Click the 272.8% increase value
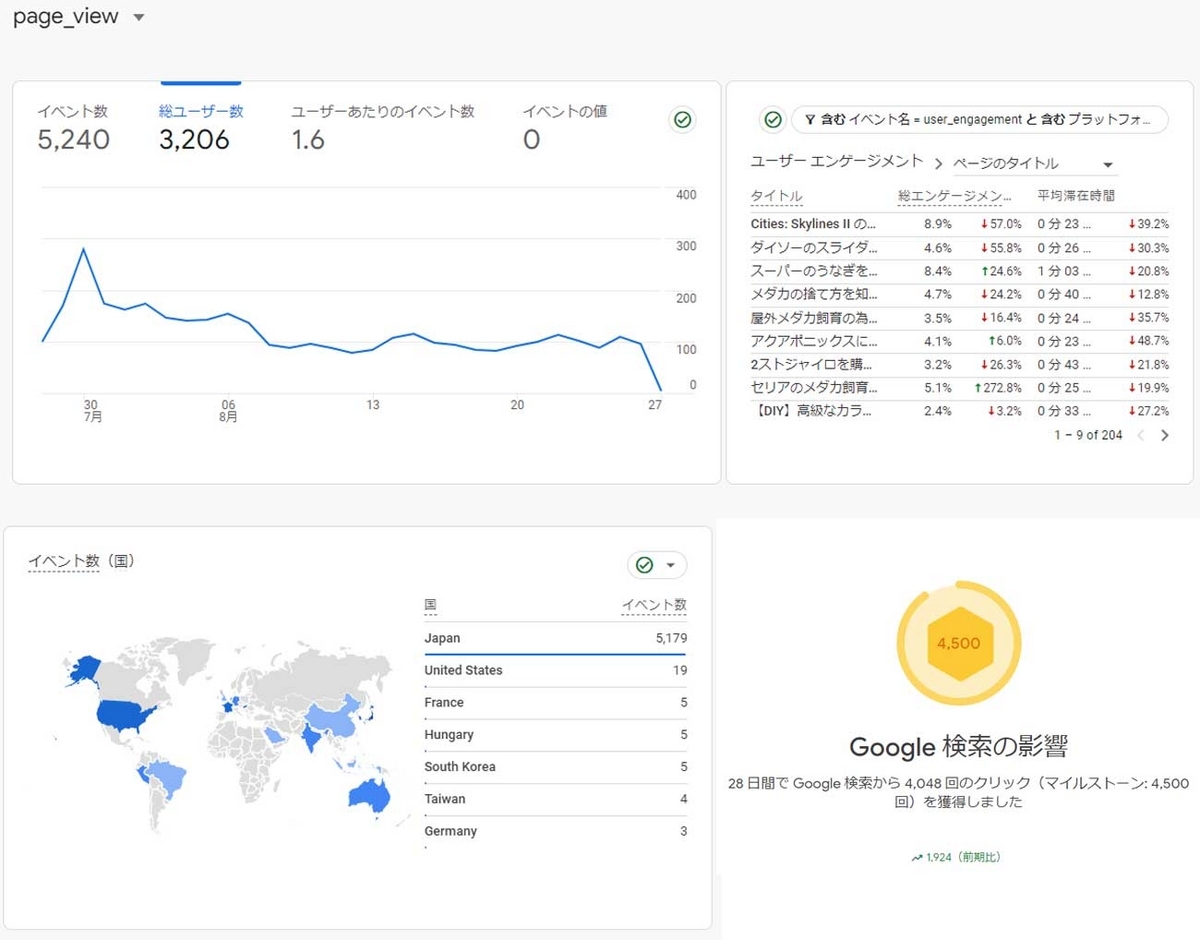The image size is (1200, 940). [997, 387]
